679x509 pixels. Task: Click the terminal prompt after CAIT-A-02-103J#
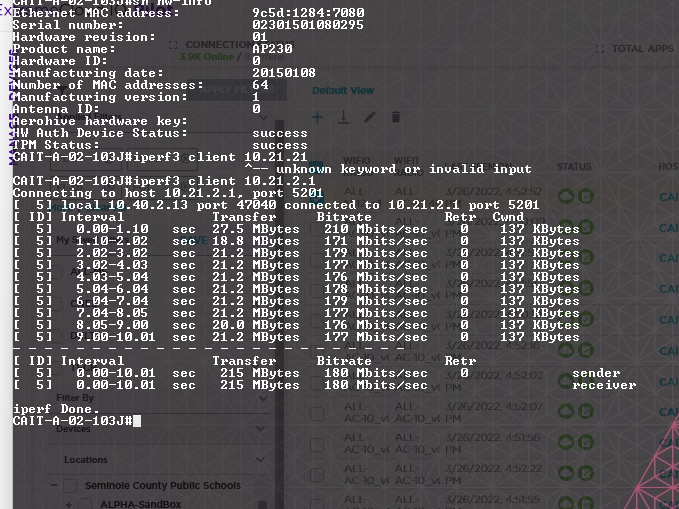[x=137, y=421]
